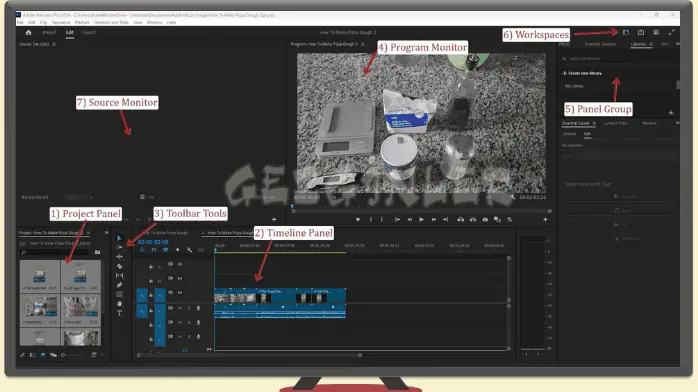Open the Quick Export share icon

point(641,32)
